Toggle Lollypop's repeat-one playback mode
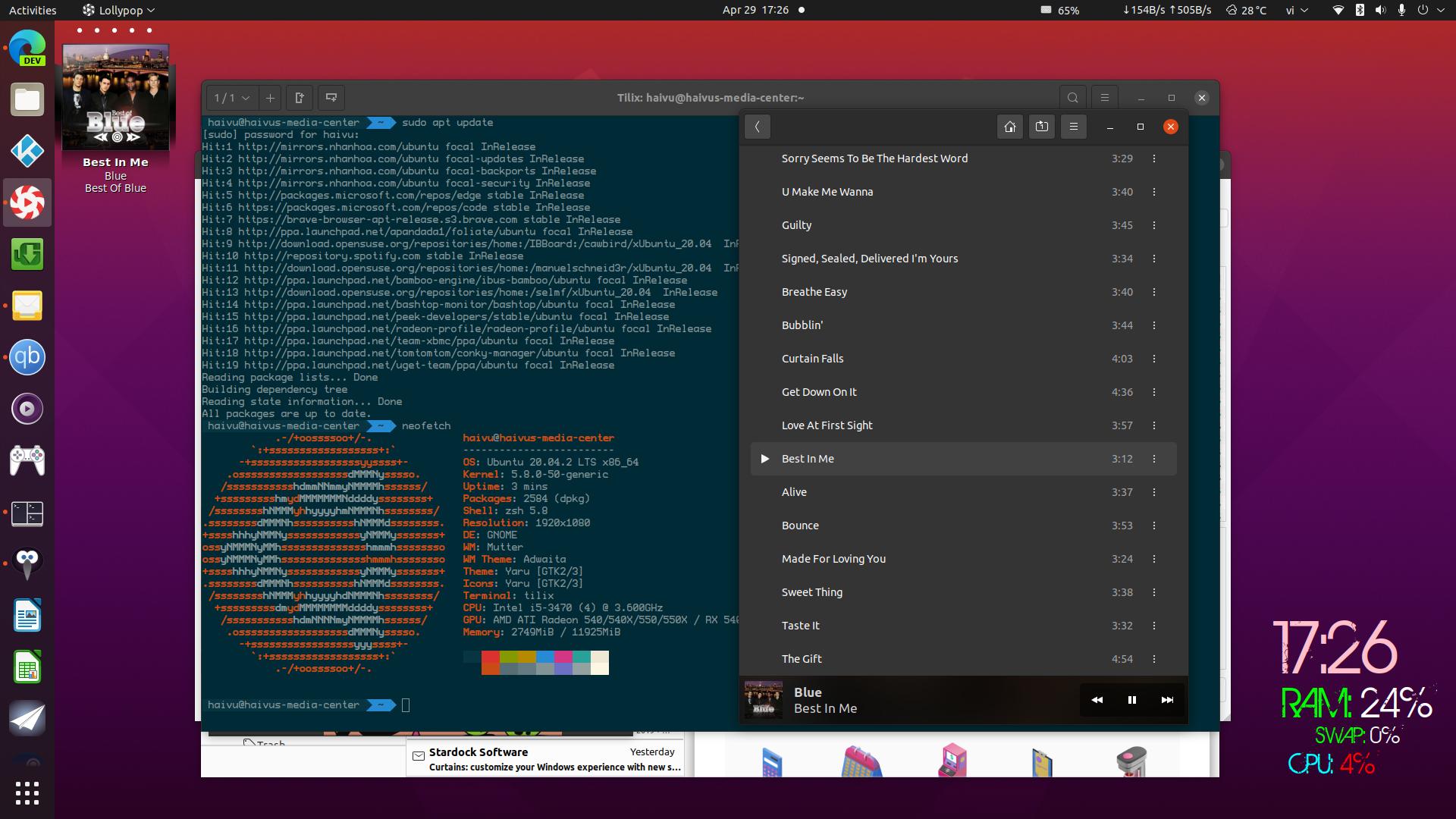The image size is (1456, 819). click(1042, 127)
